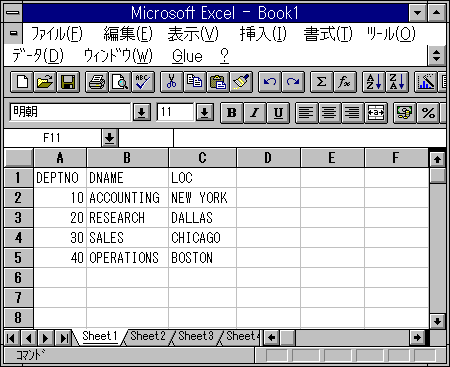
Task: Apply Percent style icon
Action: point(428,113)
